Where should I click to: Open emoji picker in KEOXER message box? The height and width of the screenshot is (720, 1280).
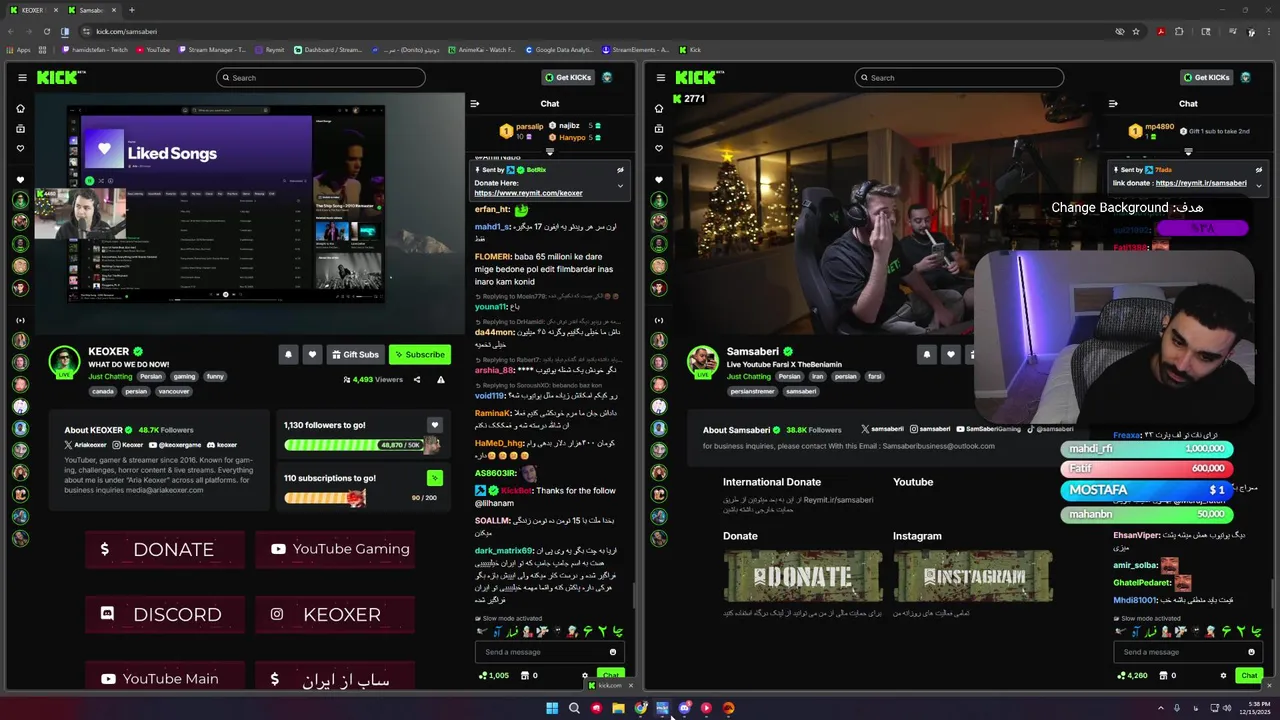pyautogui.click(x=613, y=652)
